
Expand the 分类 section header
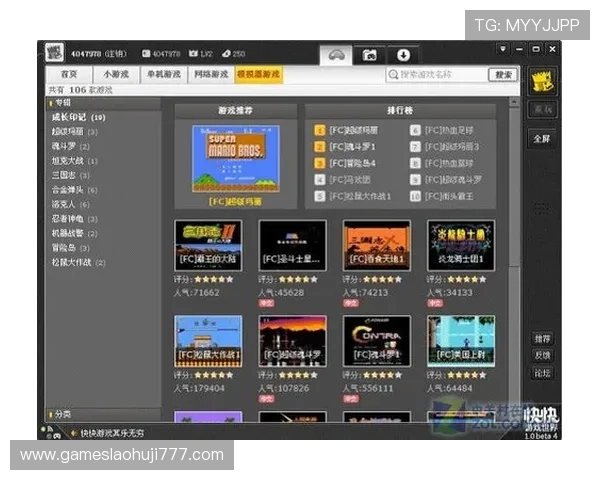coord(103,415)
